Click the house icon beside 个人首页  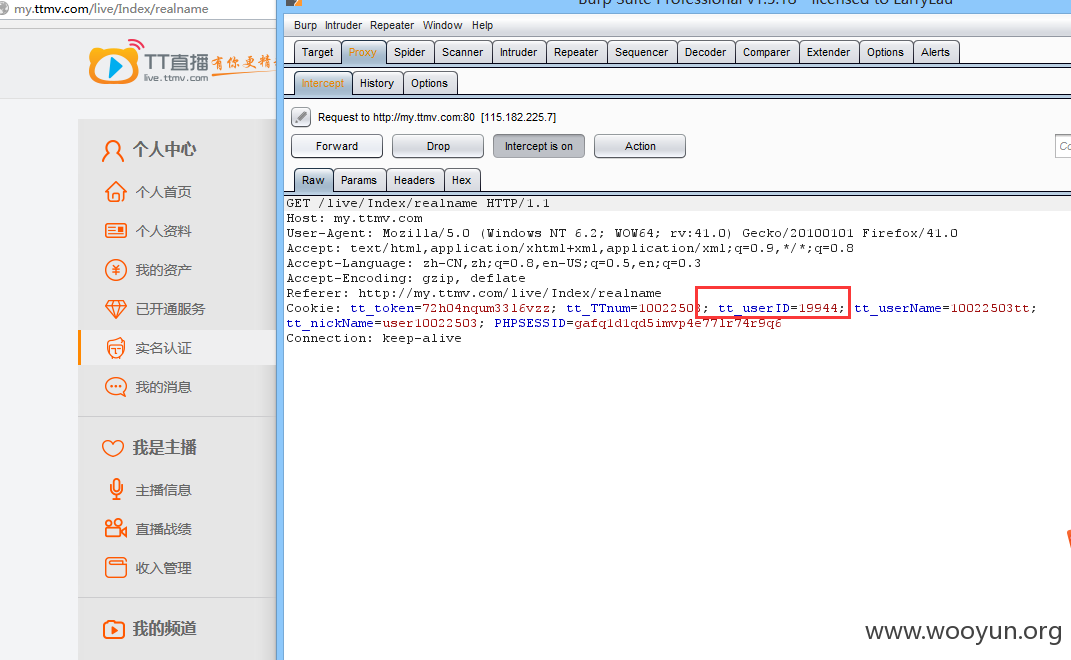tap(115, 192)
